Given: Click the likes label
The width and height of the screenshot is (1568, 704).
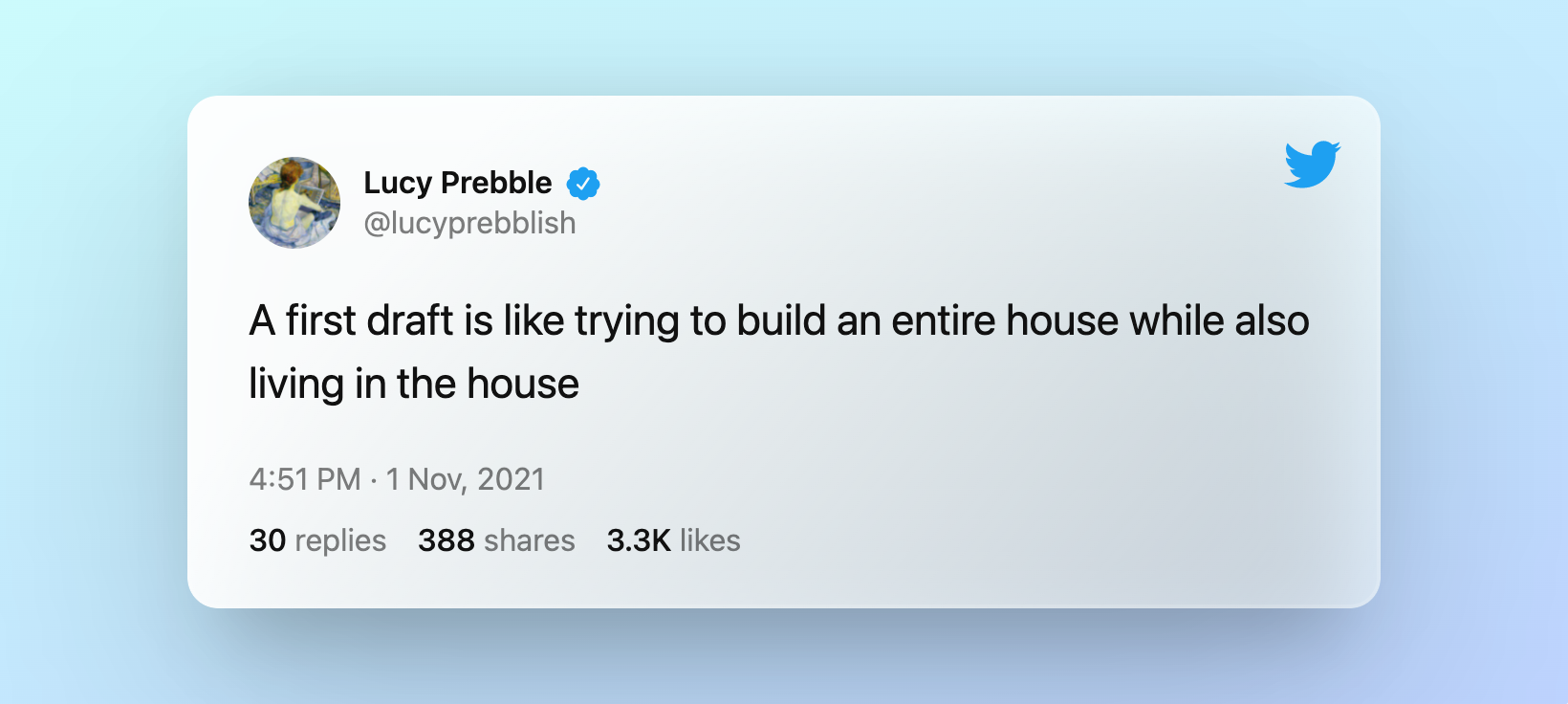Looking at the screenshot, I should tap(710, 540).
